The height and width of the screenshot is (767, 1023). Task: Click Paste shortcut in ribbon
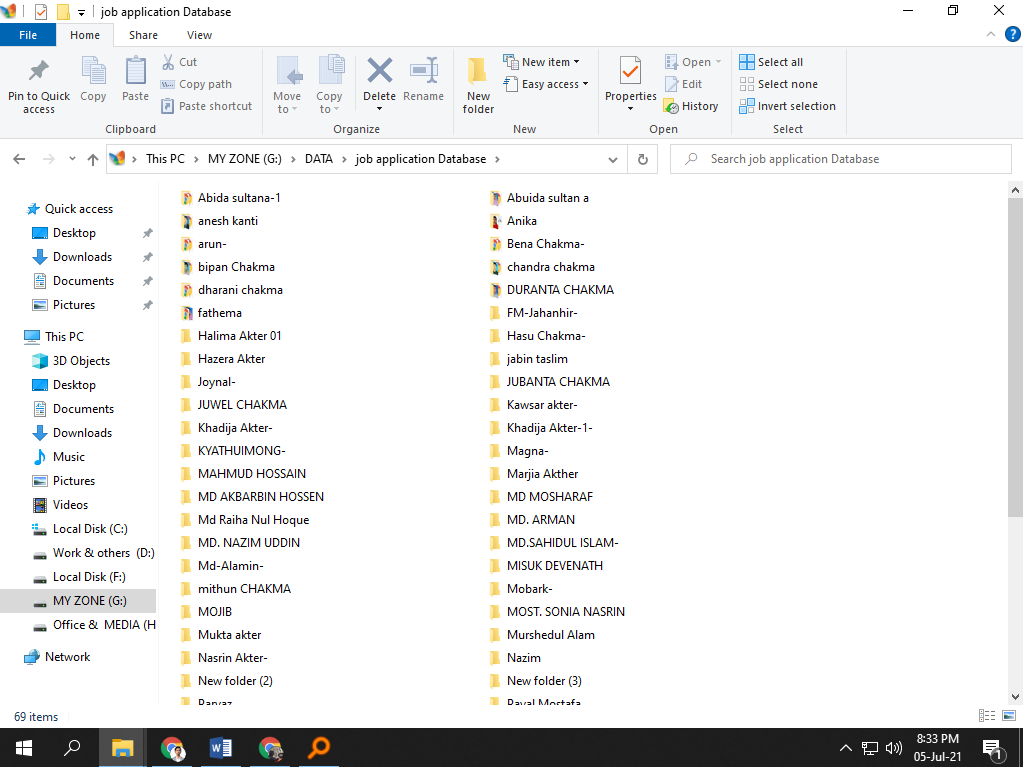206,106
